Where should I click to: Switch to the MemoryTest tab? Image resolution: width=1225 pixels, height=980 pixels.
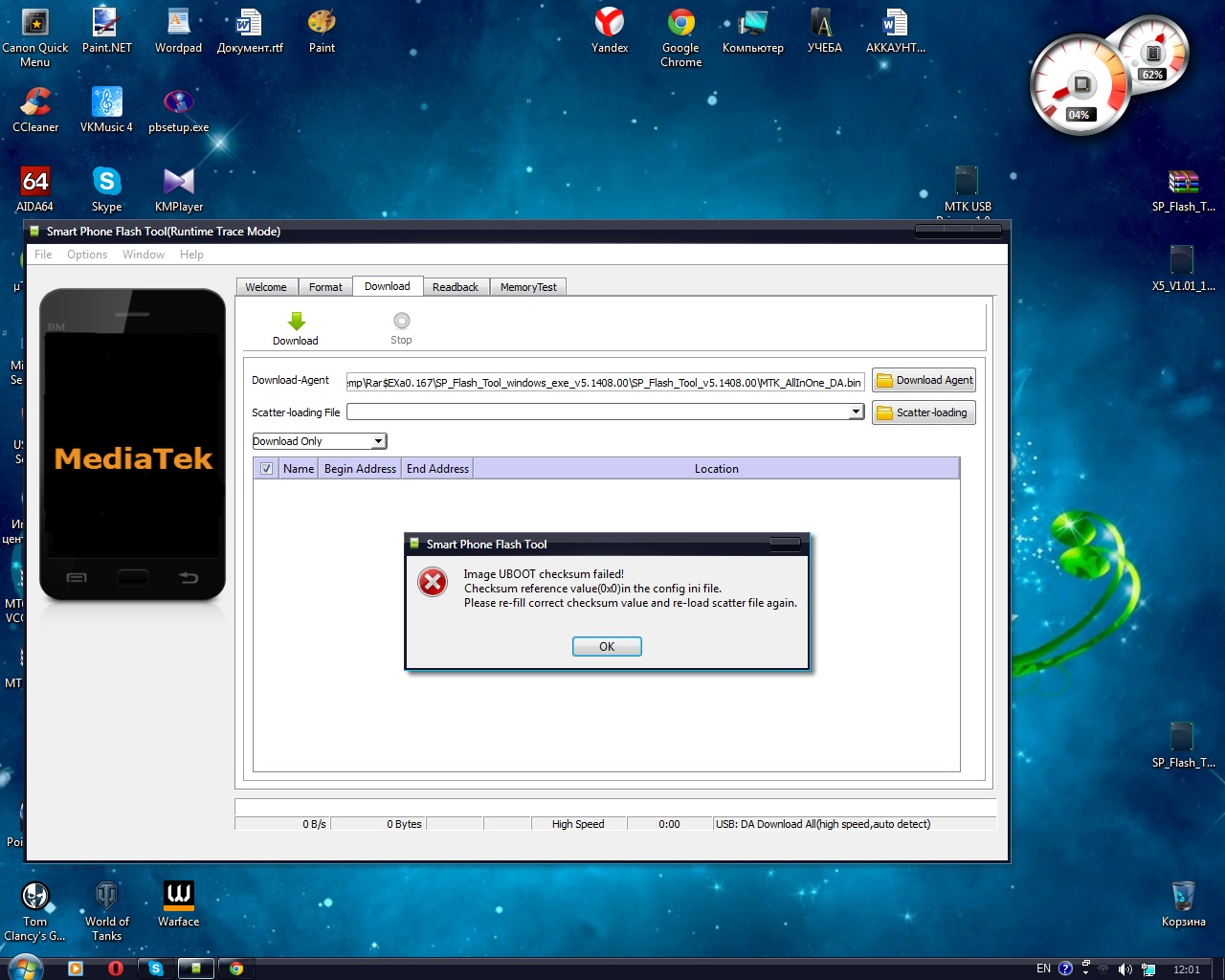tap(528, 287)
